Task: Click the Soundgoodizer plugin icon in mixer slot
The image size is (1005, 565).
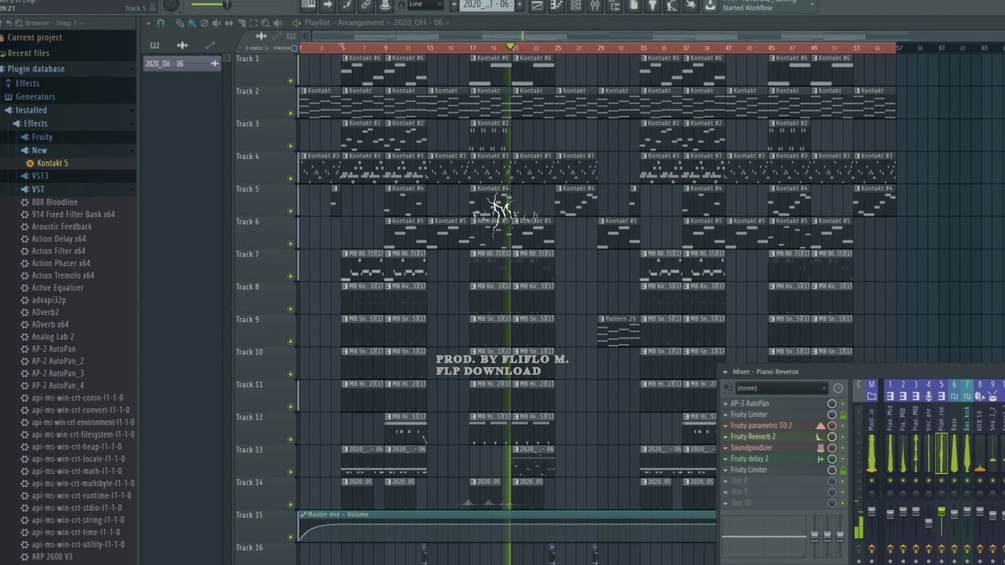Action: pos(820,448)
